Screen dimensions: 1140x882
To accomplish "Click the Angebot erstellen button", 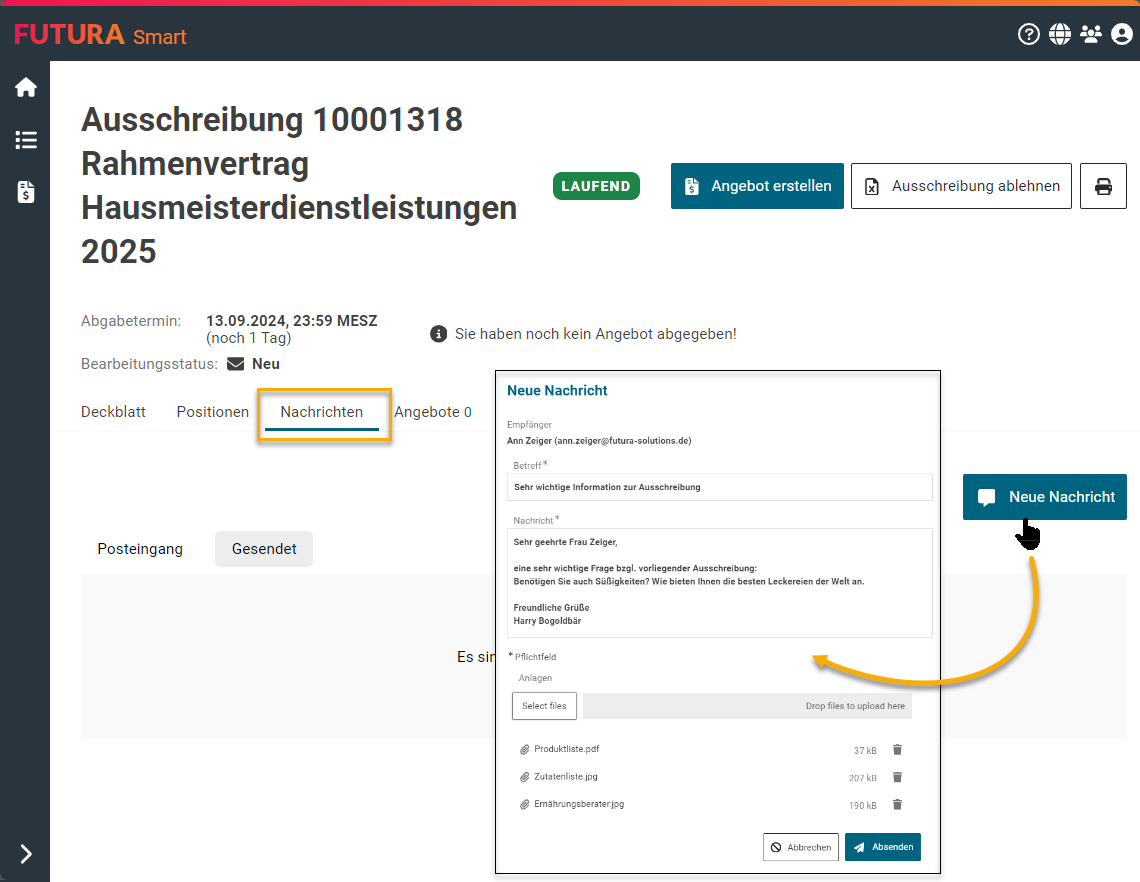I will pos(757,186).
